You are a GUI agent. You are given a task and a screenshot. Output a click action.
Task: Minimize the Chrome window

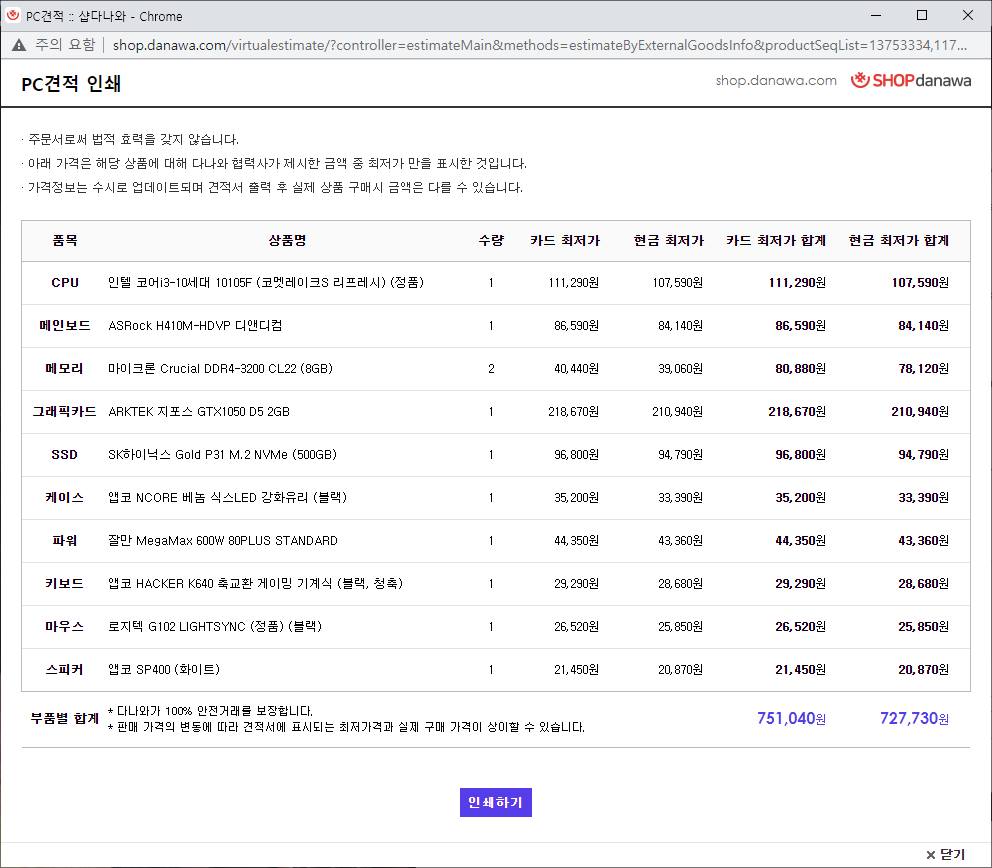pyautogui.click(x=876, y=15)
